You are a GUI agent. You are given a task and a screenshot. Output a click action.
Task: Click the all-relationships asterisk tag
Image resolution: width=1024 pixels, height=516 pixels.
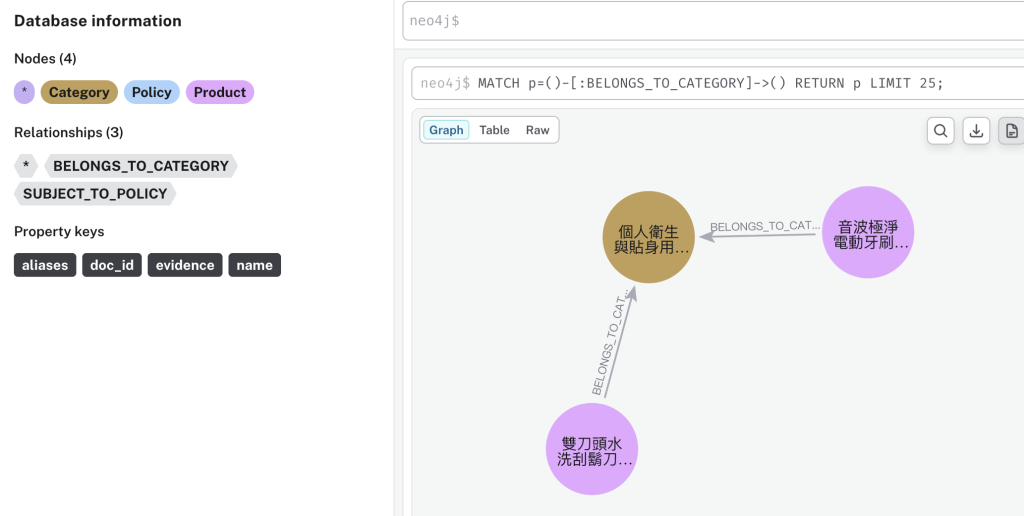(26, 166)
